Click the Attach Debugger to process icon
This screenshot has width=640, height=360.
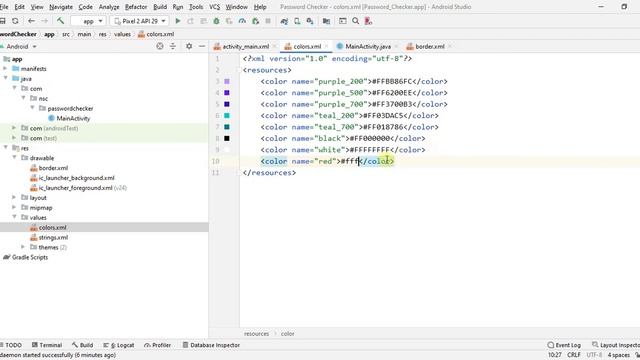pos(255,21)
